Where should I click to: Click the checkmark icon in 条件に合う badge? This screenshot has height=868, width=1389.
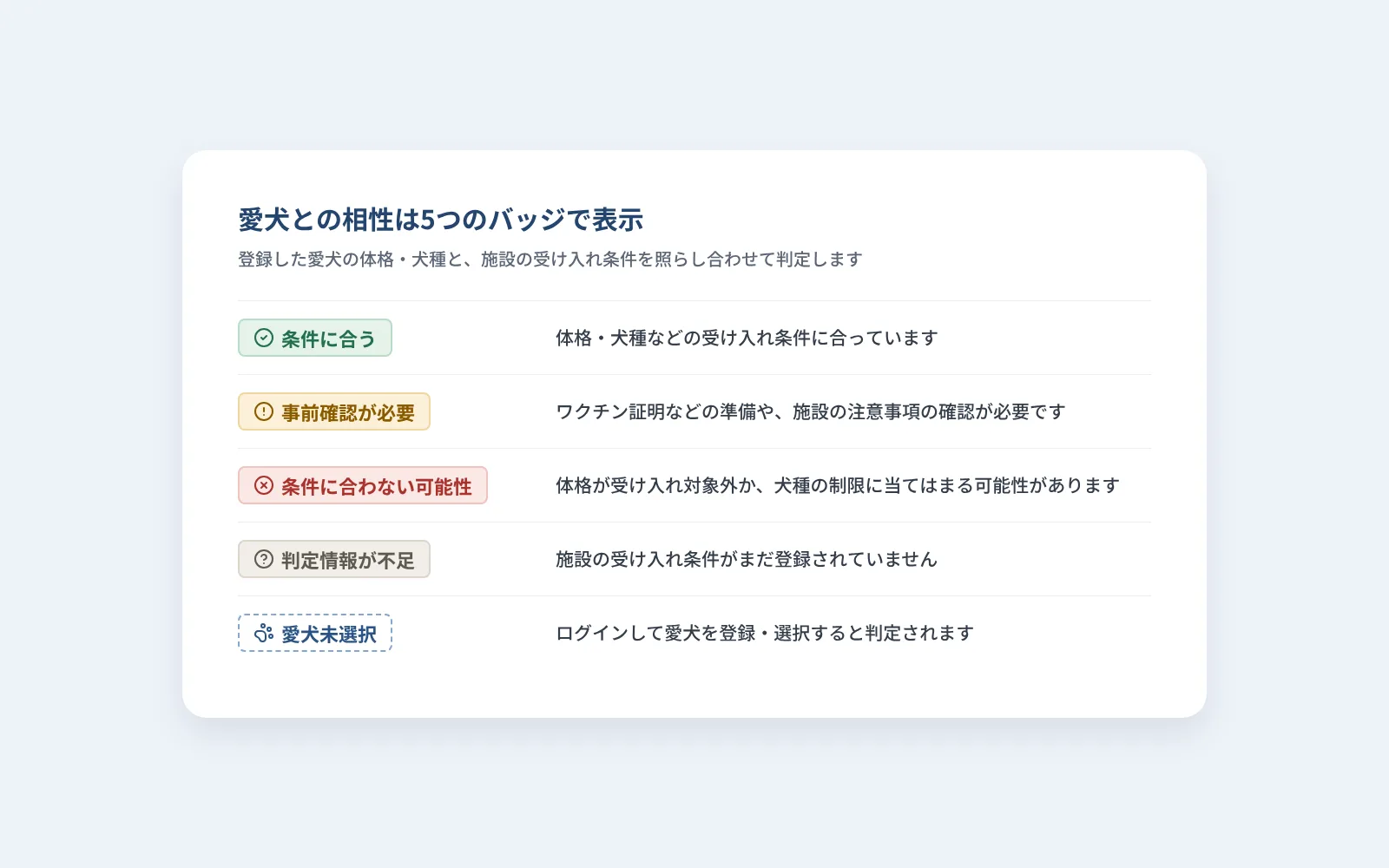(x=264, y=338)
